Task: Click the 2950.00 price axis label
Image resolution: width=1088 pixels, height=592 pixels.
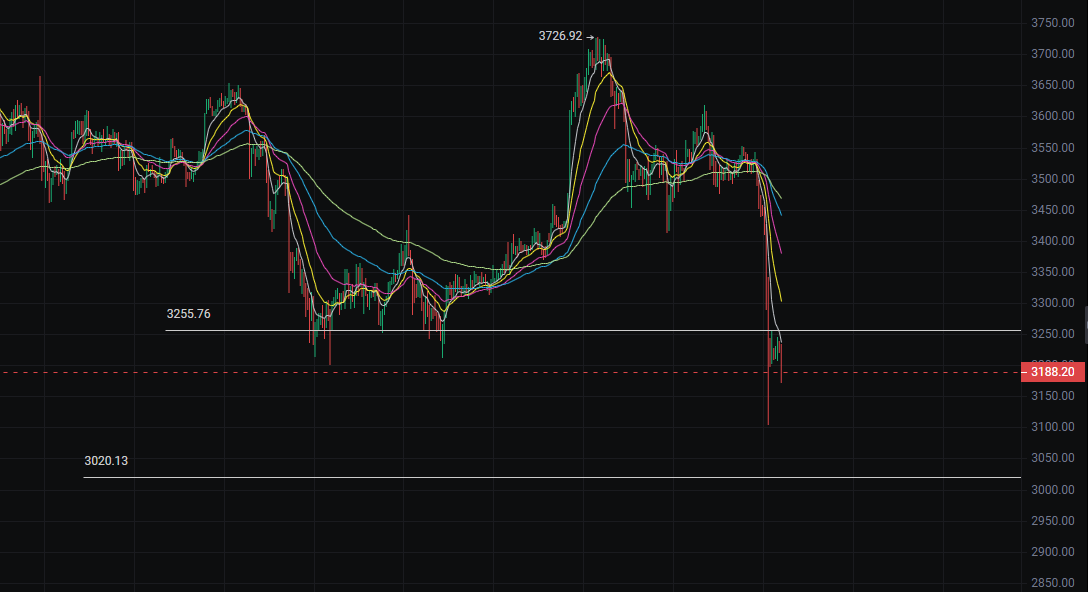Action: point(1052,521)
